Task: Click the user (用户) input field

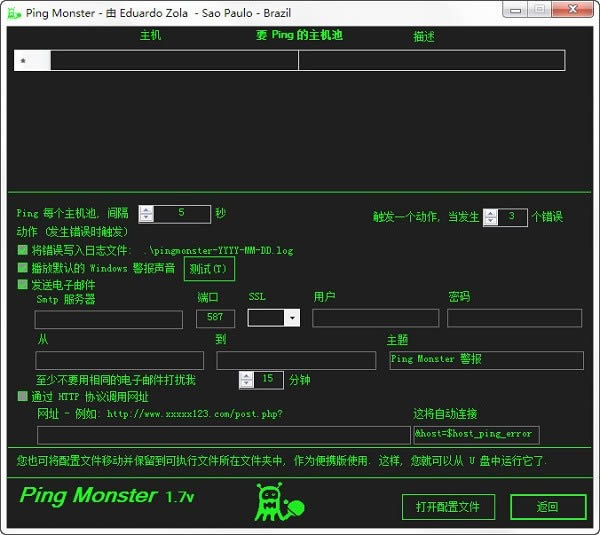Action: click(x=375, y=318)
